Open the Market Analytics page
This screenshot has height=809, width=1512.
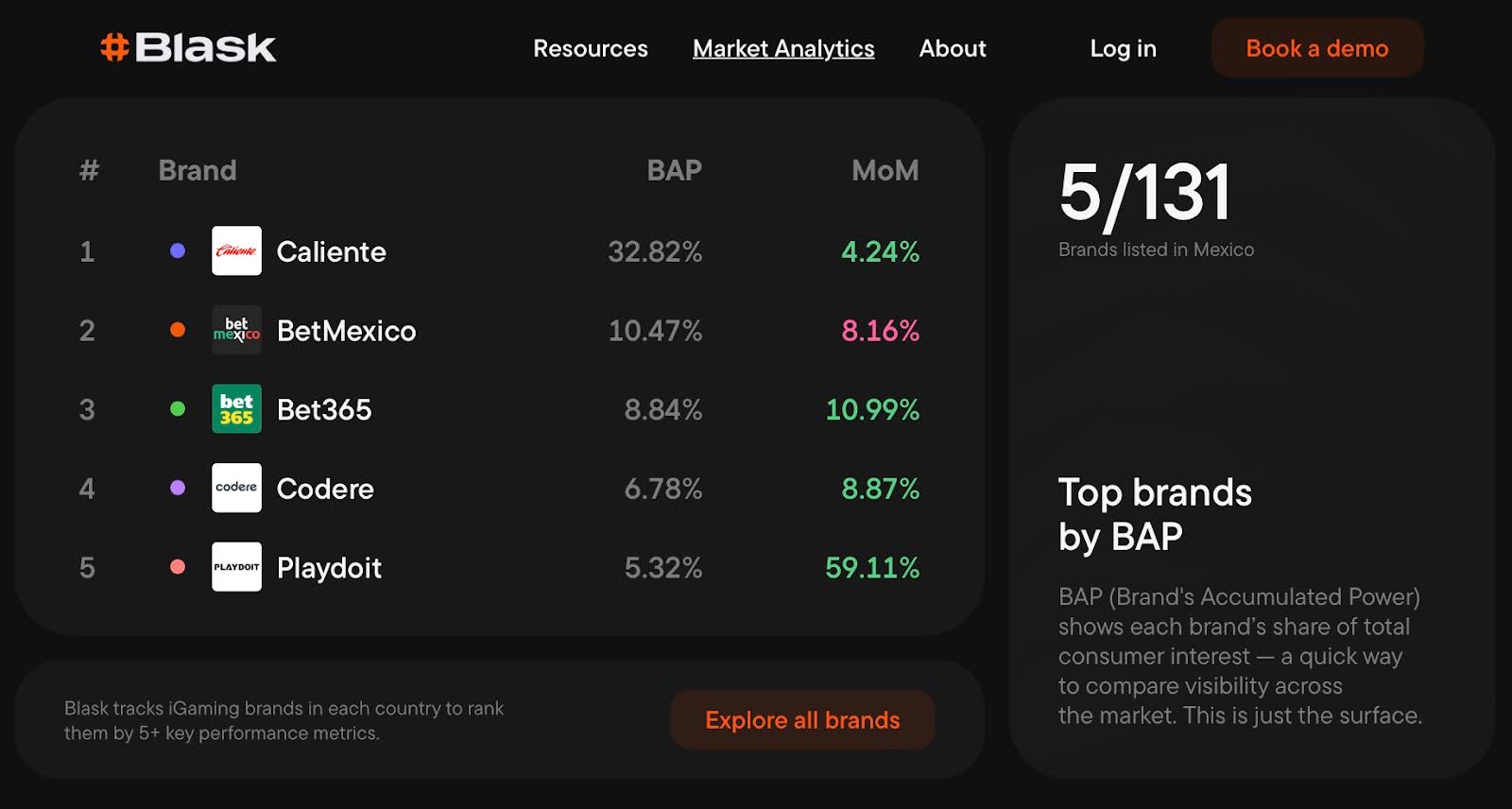[x=783, y=48]
